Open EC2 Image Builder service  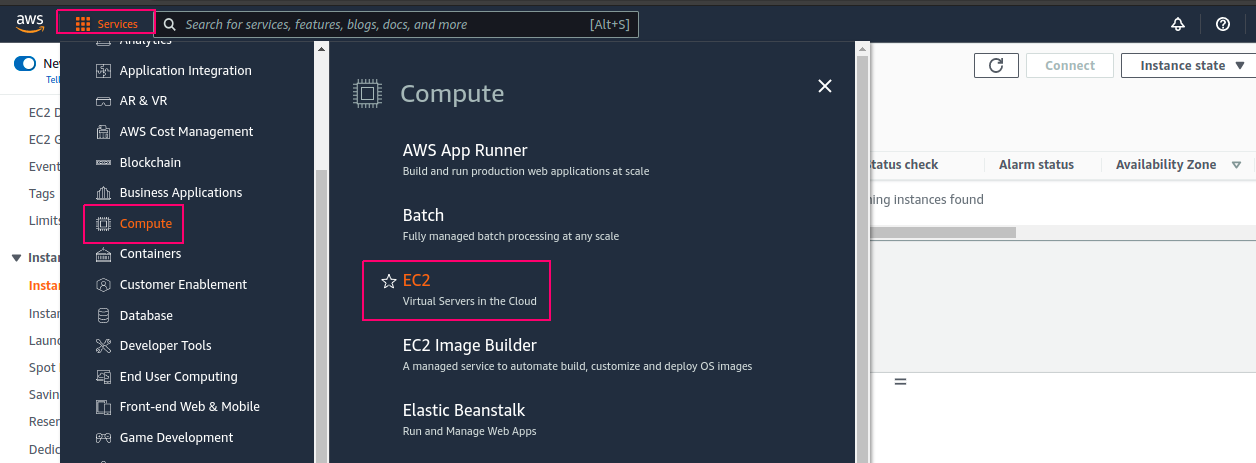[470, 346]
